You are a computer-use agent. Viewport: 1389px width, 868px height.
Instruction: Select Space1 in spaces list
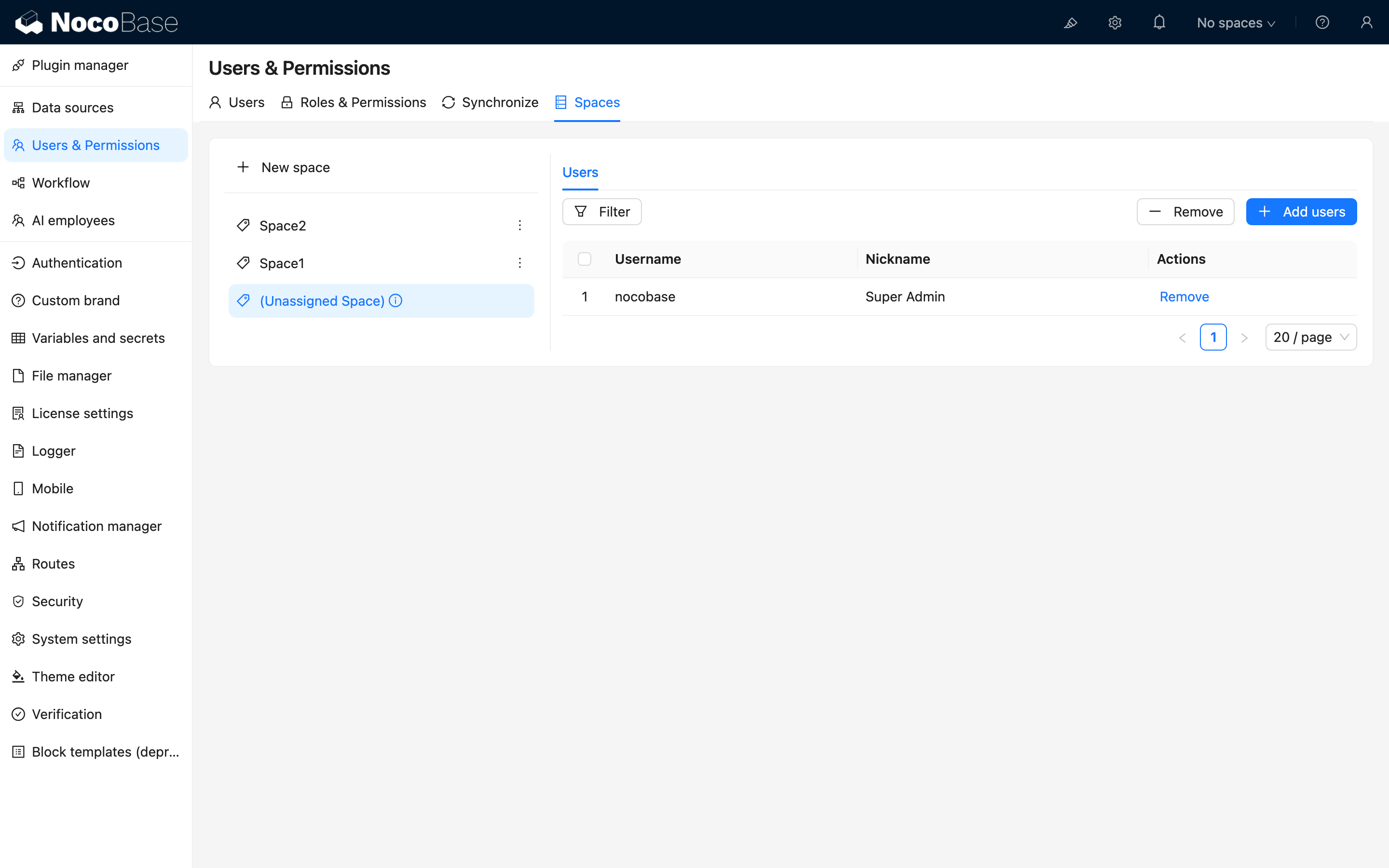pyautogui.click(x=282, y=263)
